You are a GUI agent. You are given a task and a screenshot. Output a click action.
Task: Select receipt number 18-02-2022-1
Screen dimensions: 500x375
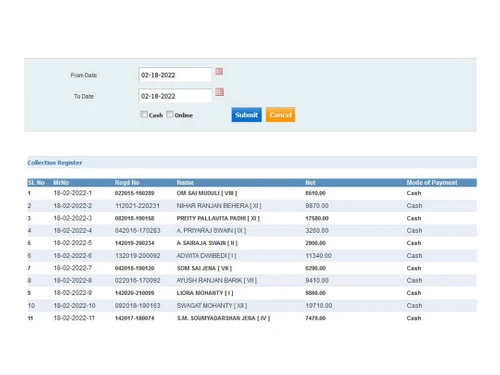(x=73, y=193)
